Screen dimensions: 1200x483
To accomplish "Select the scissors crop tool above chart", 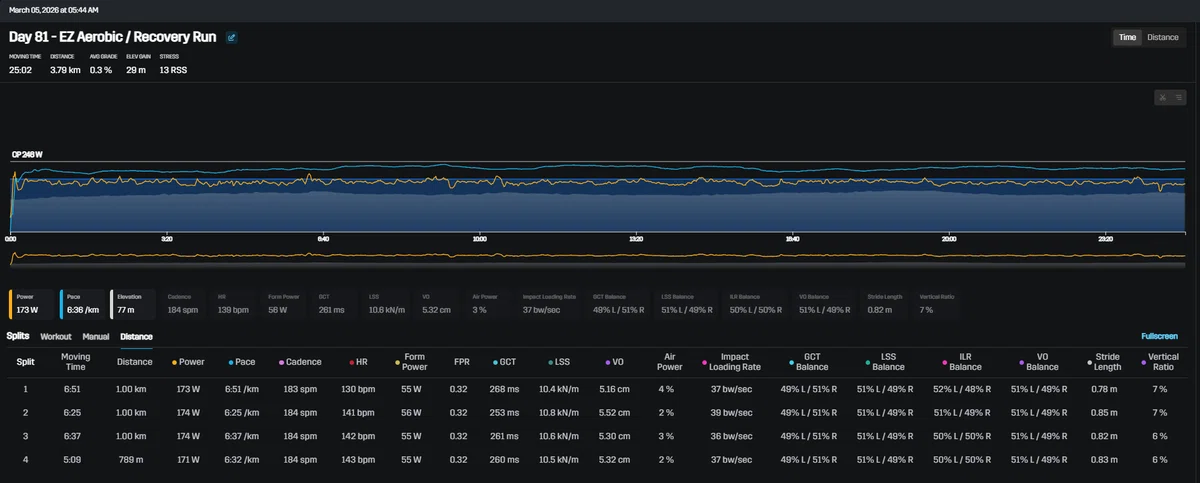I will tap(1163, 97).
